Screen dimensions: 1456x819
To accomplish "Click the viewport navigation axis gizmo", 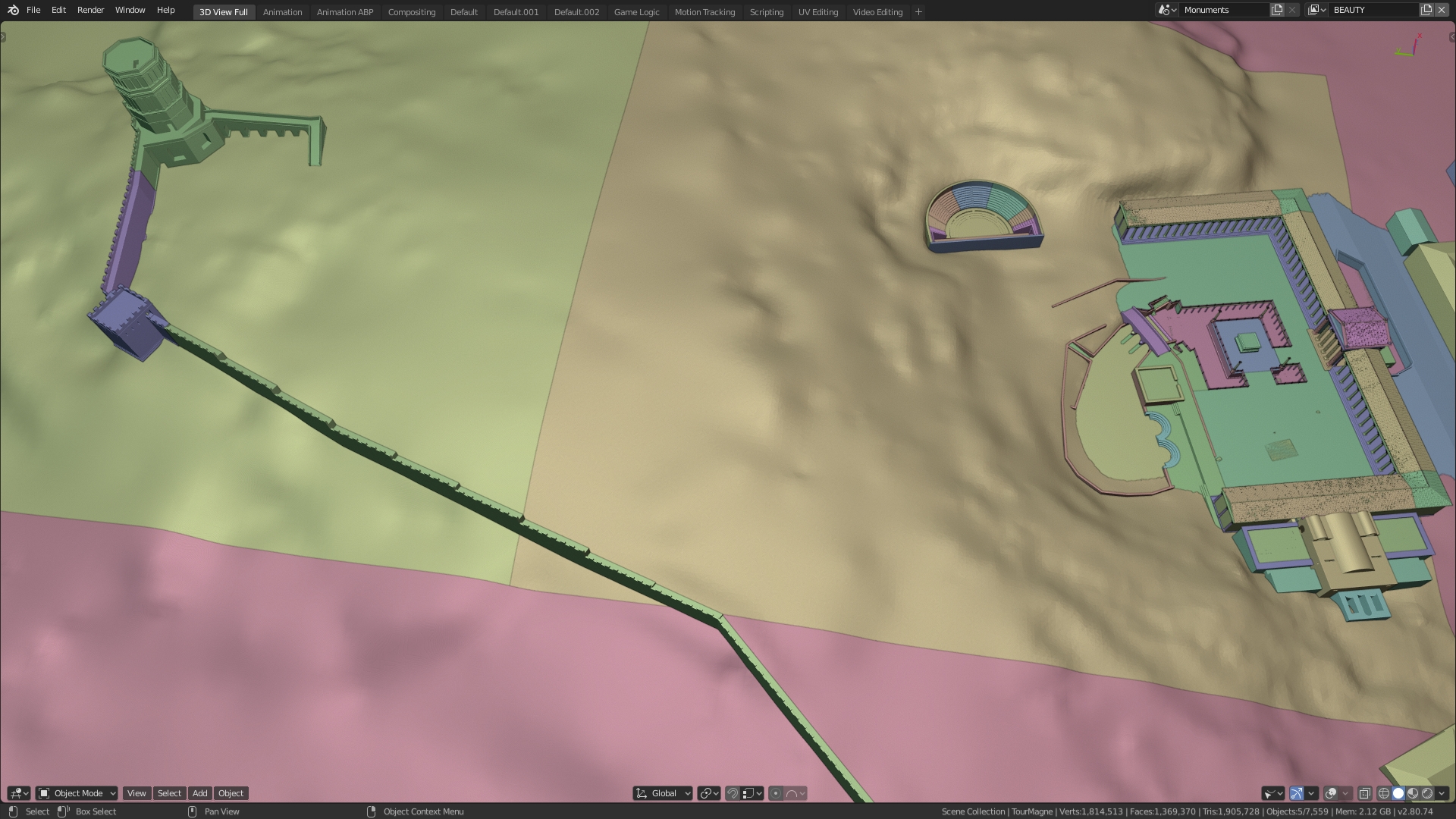I will click(1409, 45).
